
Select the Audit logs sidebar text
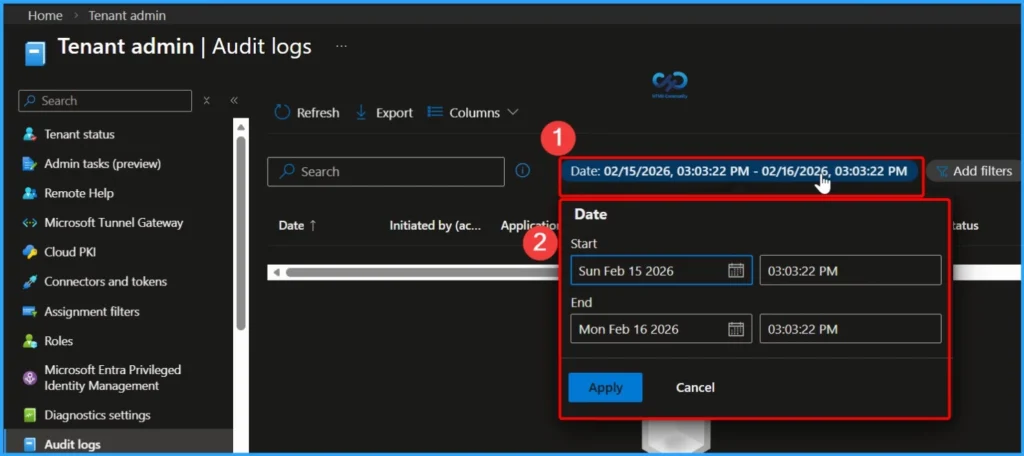(72, 444)
